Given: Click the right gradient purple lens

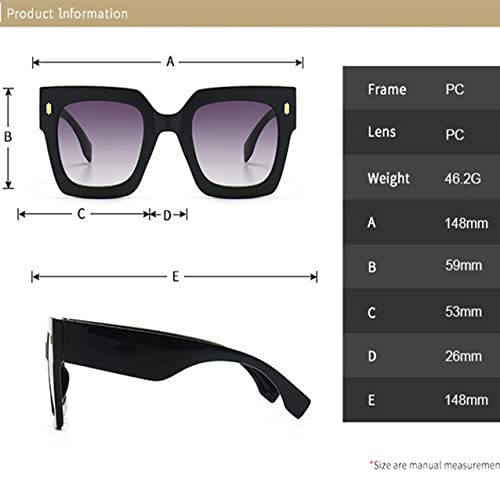Looking at the screenshot, I should 235,144.
